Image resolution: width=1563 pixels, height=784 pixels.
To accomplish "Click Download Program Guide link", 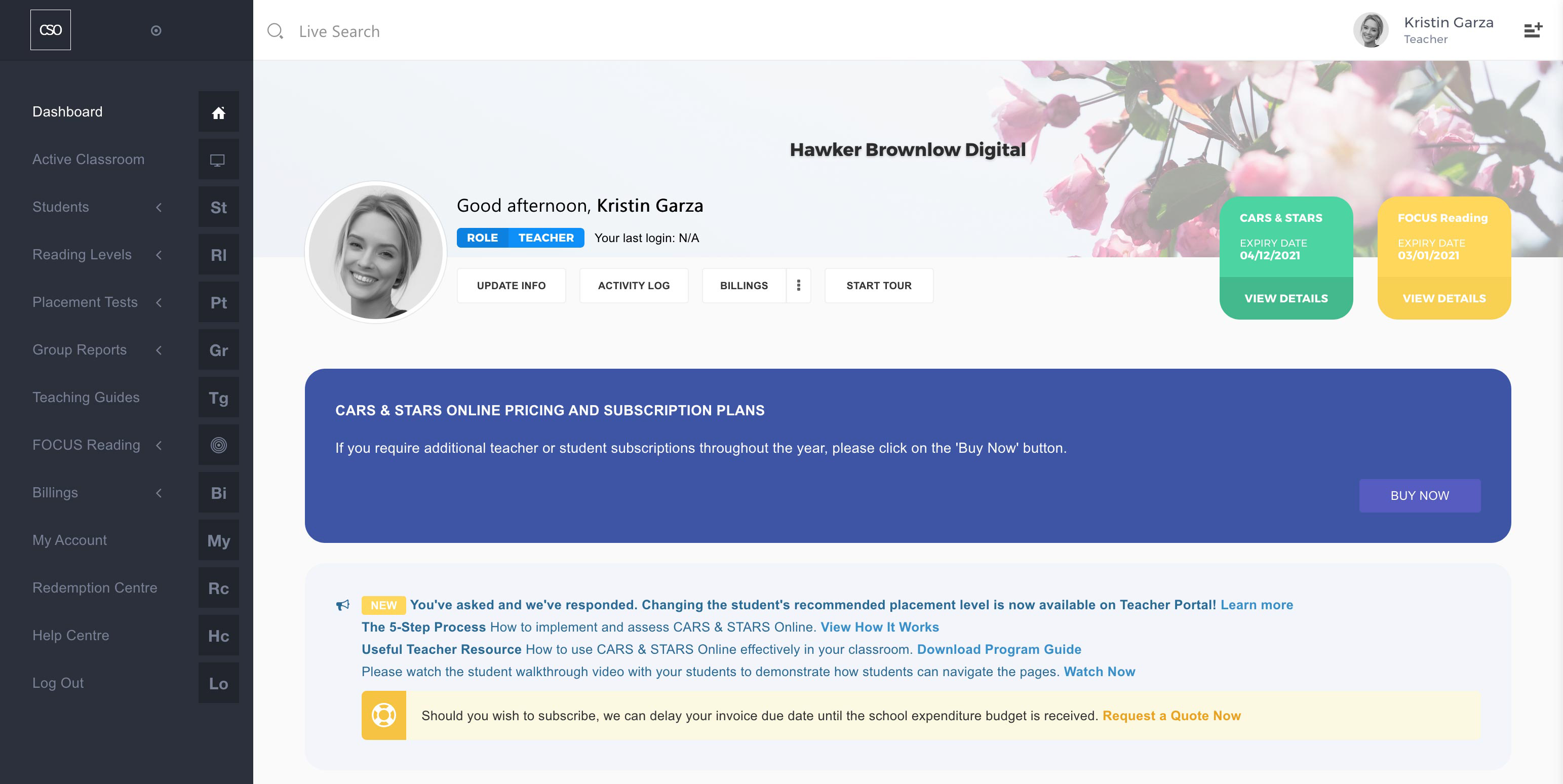I will tap(999, 649).
